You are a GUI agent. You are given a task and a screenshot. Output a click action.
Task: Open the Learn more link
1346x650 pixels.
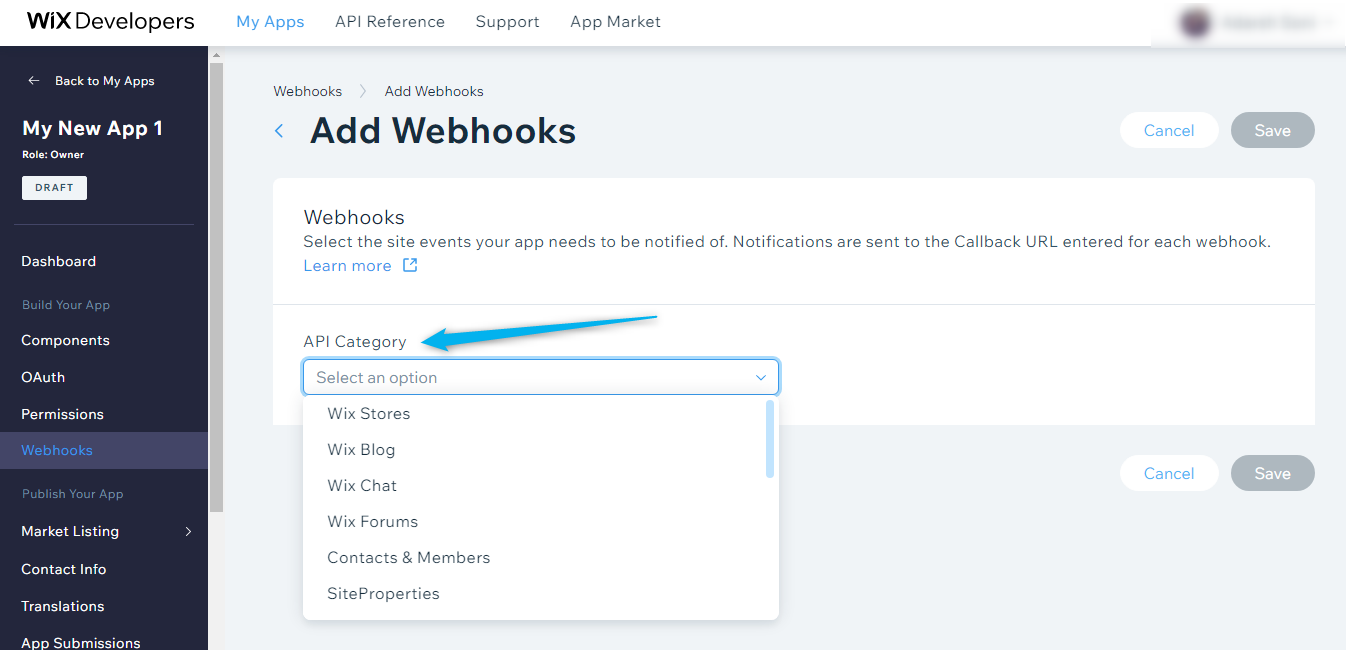(x=347, y=265)
